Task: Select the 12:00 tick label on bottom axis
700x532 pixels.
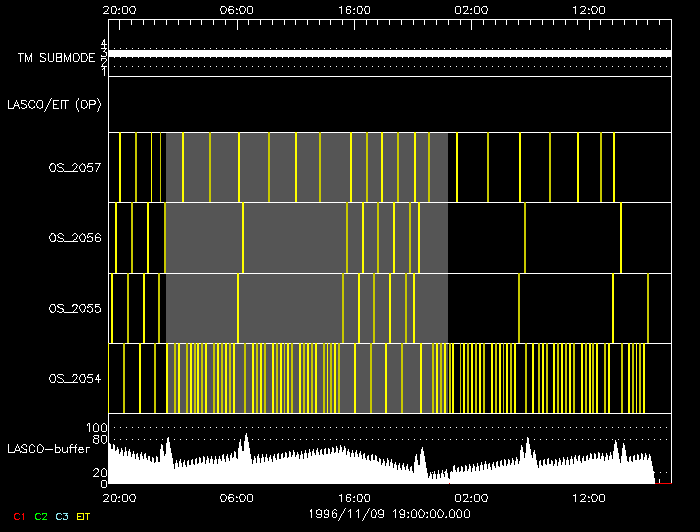Action: pos(588,497)
